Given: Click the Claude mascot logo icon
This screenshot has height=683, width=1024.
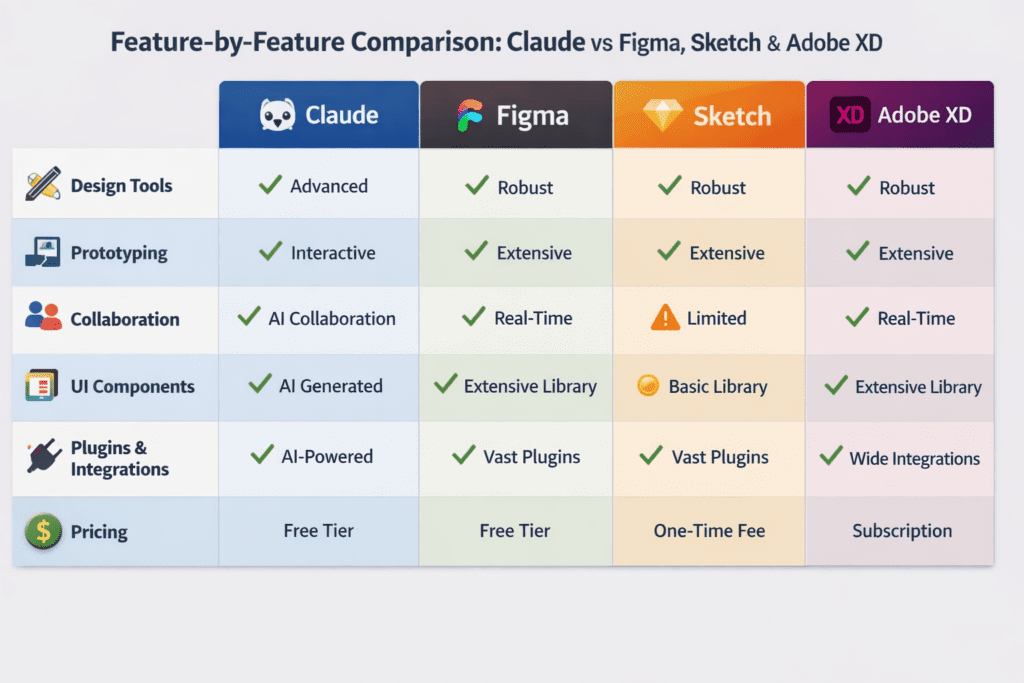Looking at the screenshot, I should [277, 115].
